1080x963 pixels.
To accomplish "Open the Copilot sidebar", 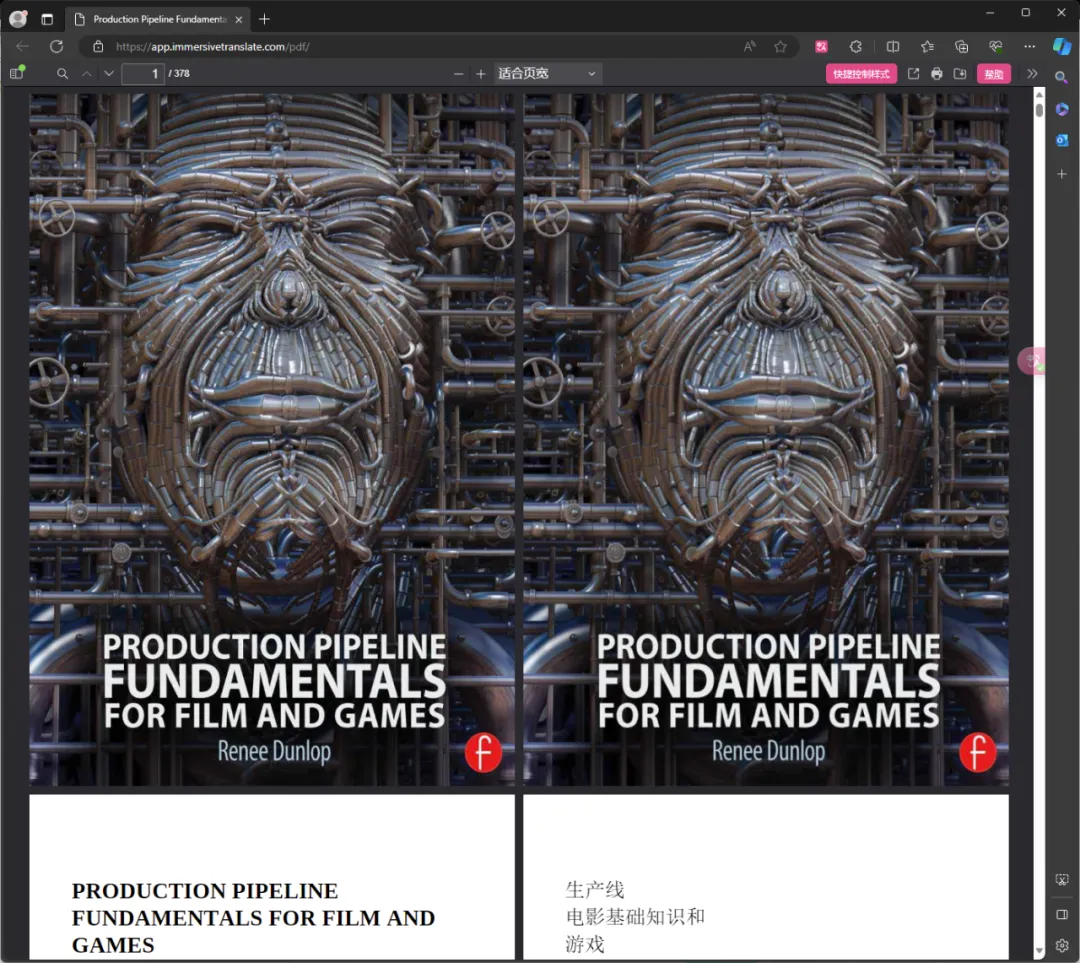I will coord(1061,46).
